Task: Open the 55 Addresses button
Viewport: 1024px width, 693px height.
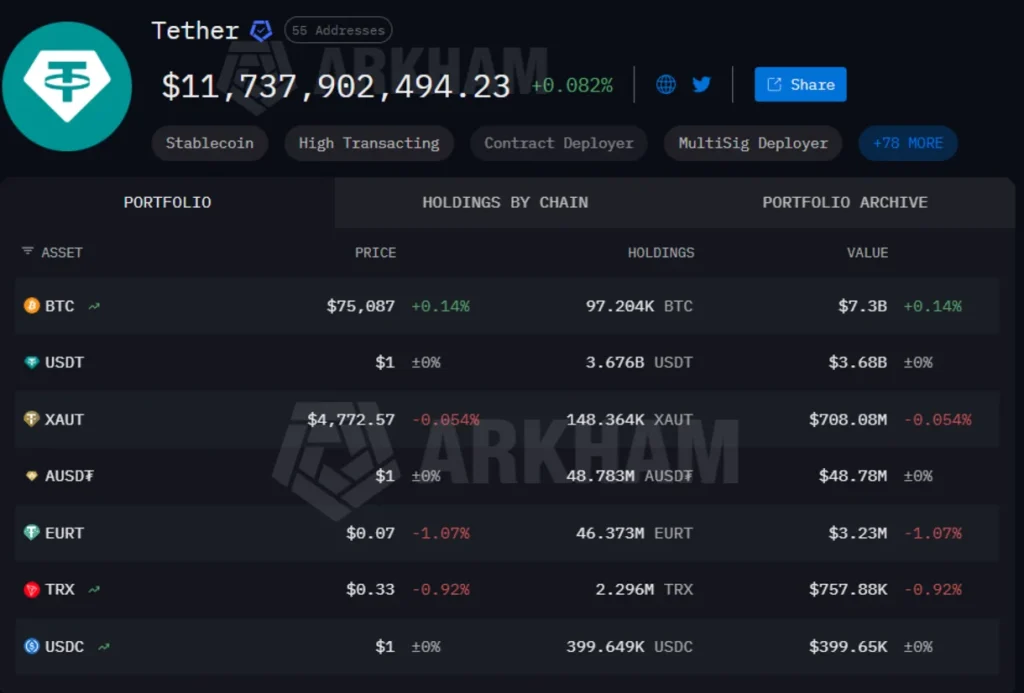Action: [x=337, y=30]
